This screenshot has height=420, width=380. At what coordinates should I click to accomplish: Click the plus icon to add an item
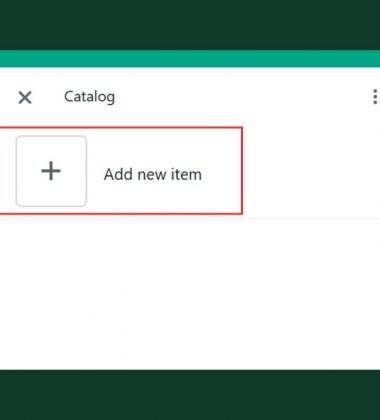[x=51, y=171]
